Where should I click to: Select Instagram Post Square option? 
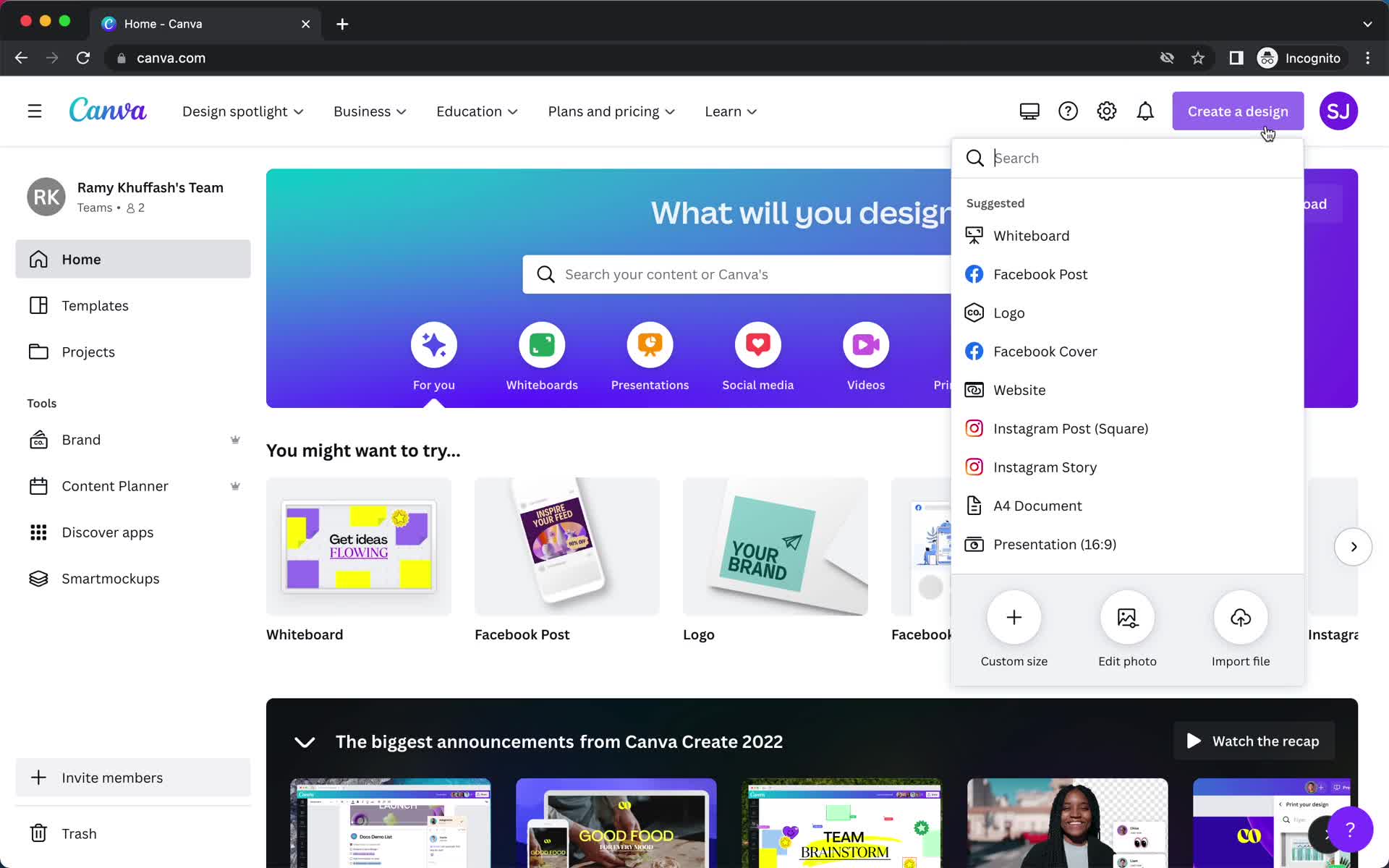tap(1070, 428)
